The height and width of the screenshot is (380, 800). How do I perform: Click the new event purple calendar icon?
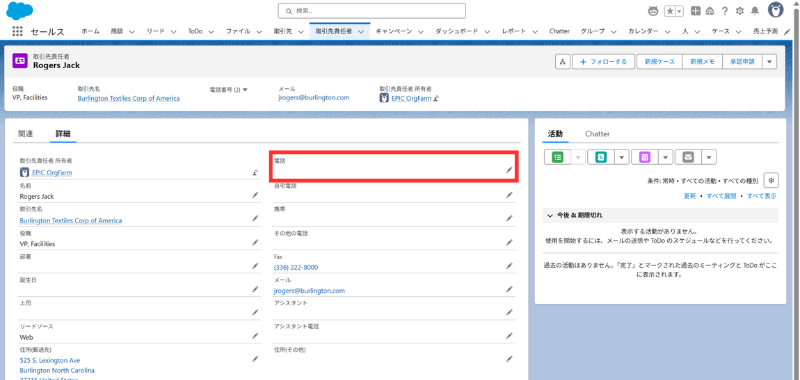644,157
